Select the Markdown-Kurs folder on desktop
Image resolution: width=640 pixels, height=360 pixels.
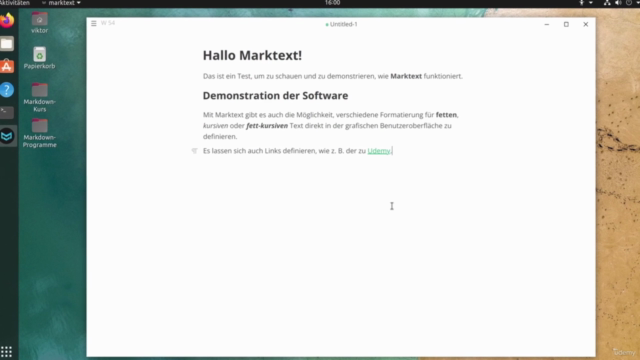[x=39, y=97]
